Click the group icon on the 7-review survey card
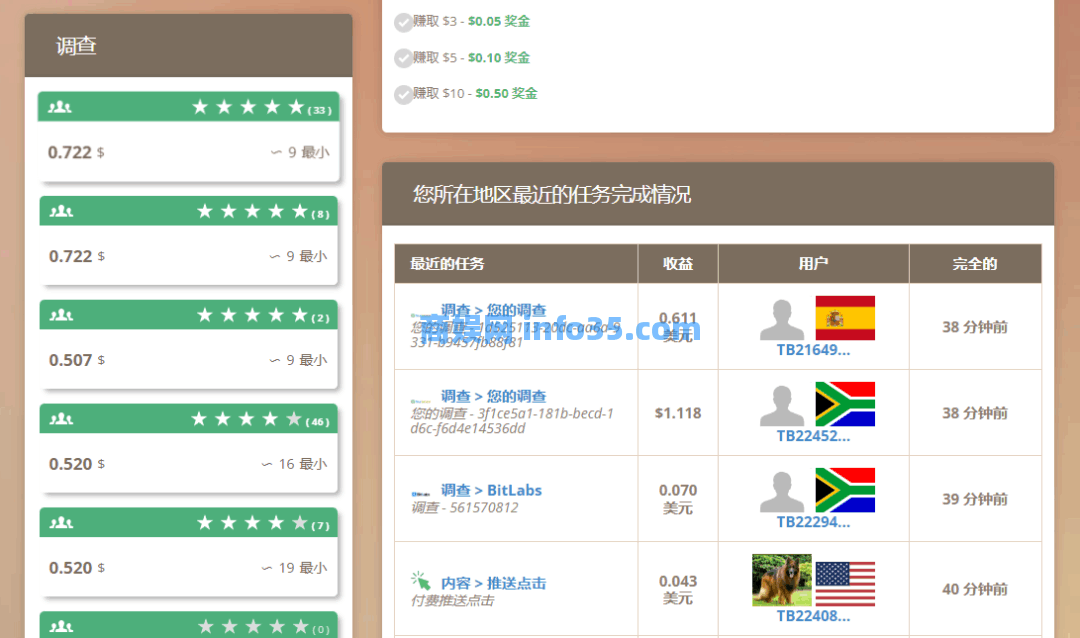Viewport: 1080px width, 638px height. pyautogui.click(x=61, y=522)
